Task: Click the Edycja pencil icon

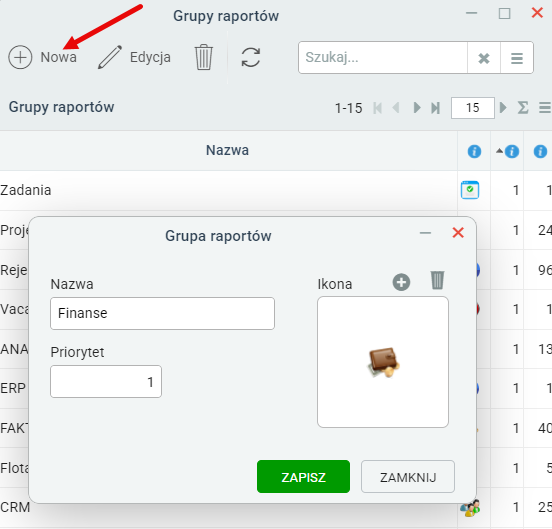Action: tap(110, 57)
